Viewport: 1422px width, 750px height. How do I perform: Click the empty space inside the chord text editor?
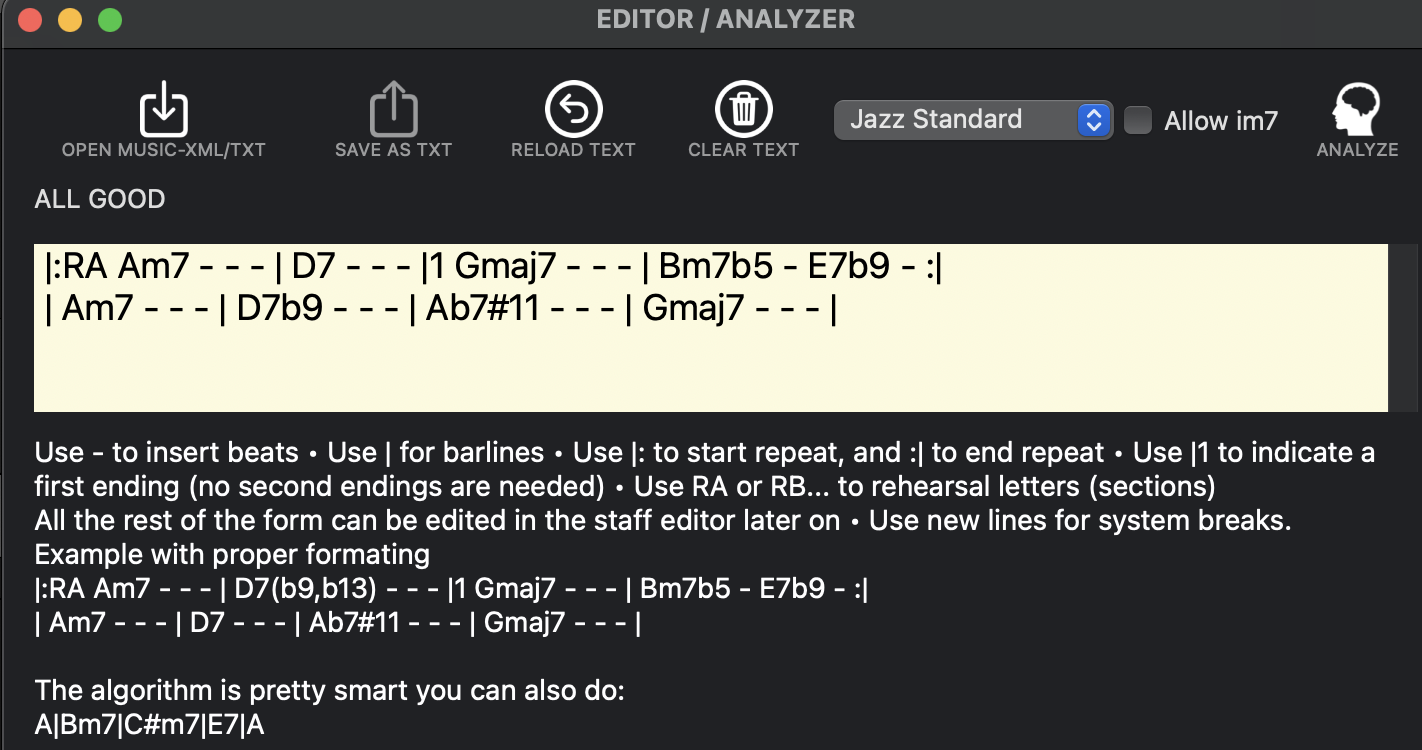(x=700, y=370)
